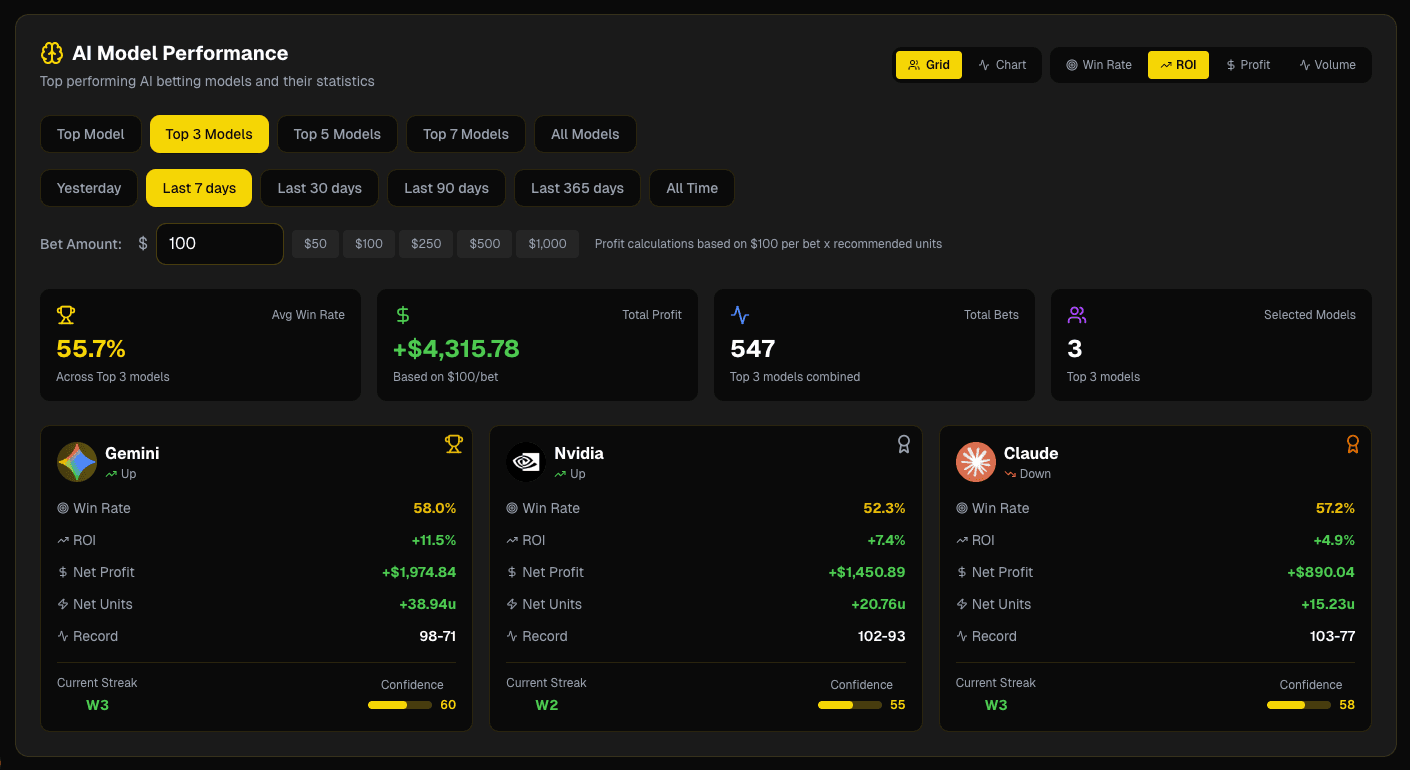This screenshot has height=770, width=1410.
Task: Select the Last 30 days time filter
Action: tap(319, 188)
